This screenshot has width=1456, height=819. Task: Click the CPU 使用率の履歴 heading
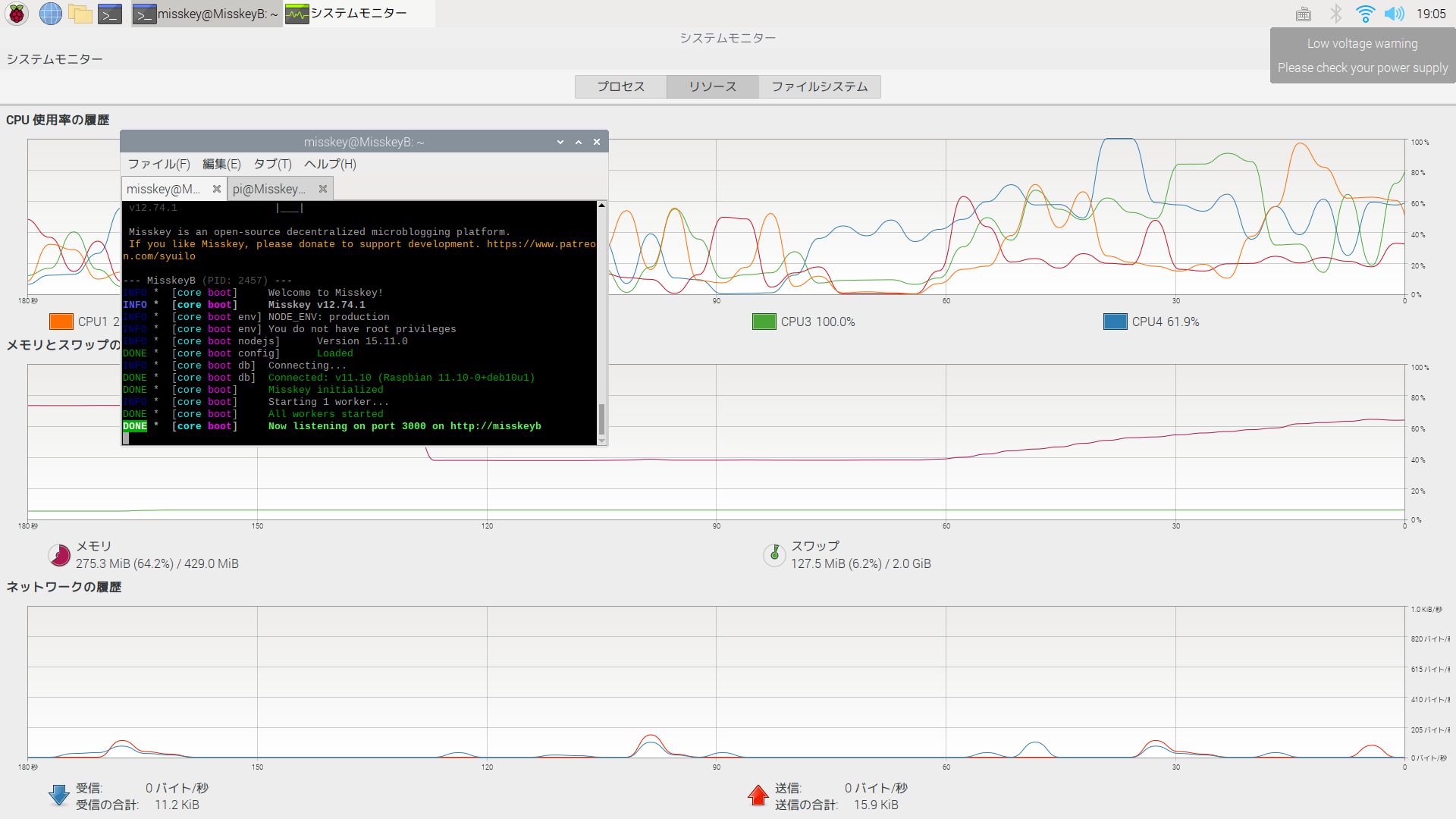(x=58, y=120)
